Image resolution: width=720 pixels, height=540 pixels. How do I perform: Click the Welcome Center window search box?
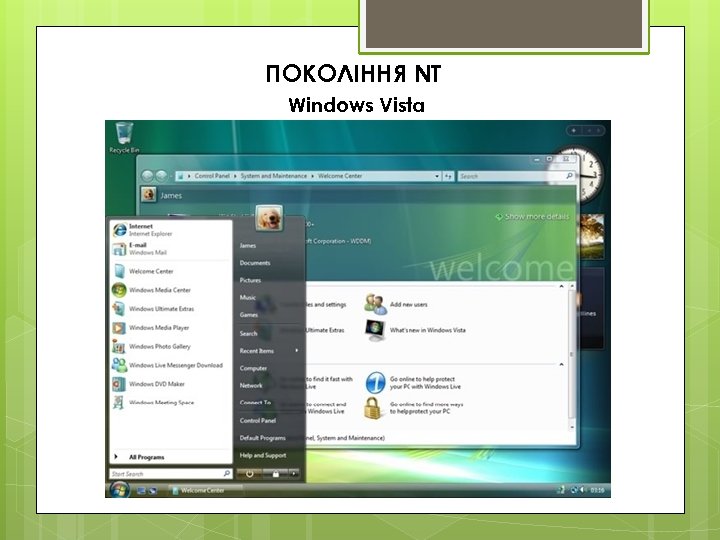pyautogui.click(x=516, y=176)
